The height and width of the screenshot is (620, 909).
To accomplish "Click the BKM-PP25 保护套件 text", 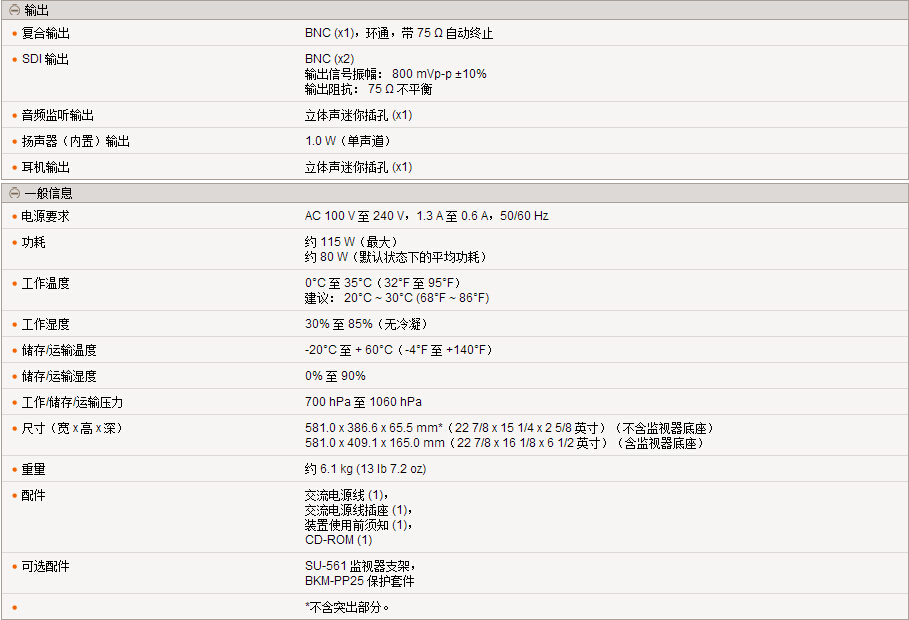I will click(x=359, y=581).
